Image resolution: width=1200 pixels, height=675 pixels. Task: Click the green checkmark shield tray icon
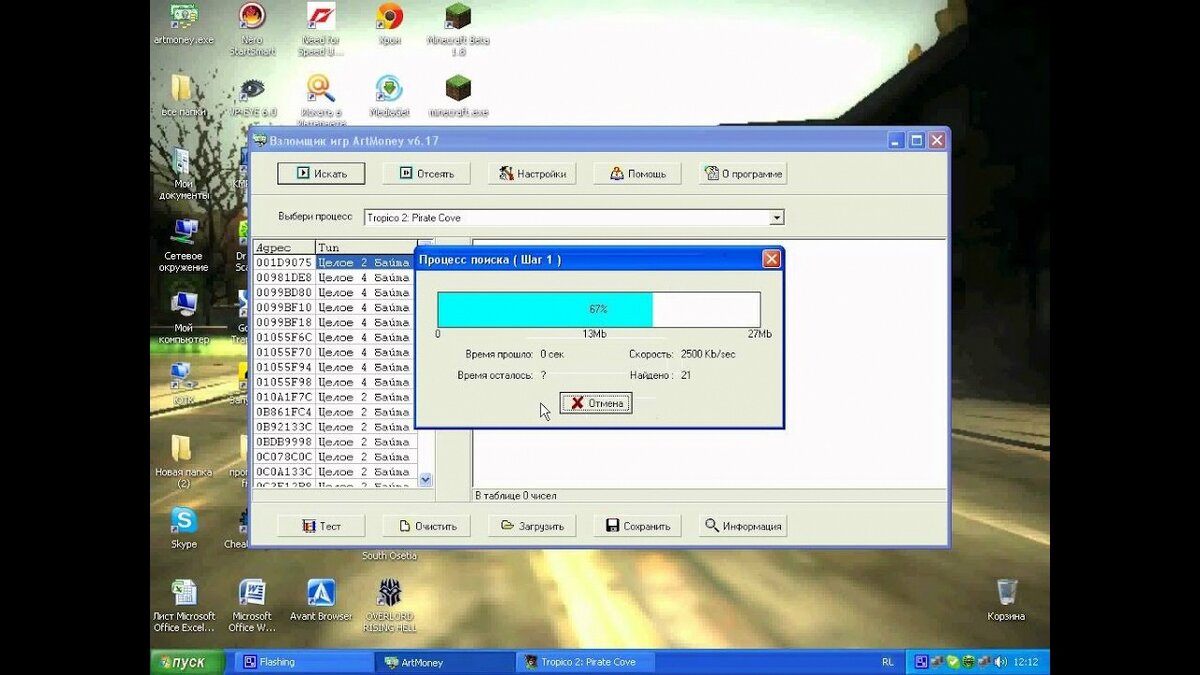(x=954, y=662)
